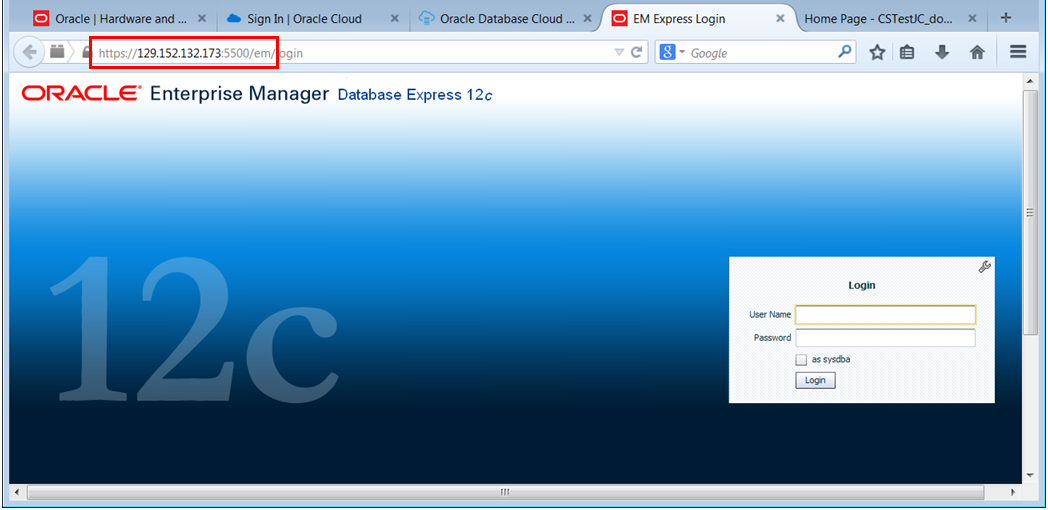Open the URL history dropdown arrow
The width and height of the screenshot is (1048, 510).
(x=619, y=52)
